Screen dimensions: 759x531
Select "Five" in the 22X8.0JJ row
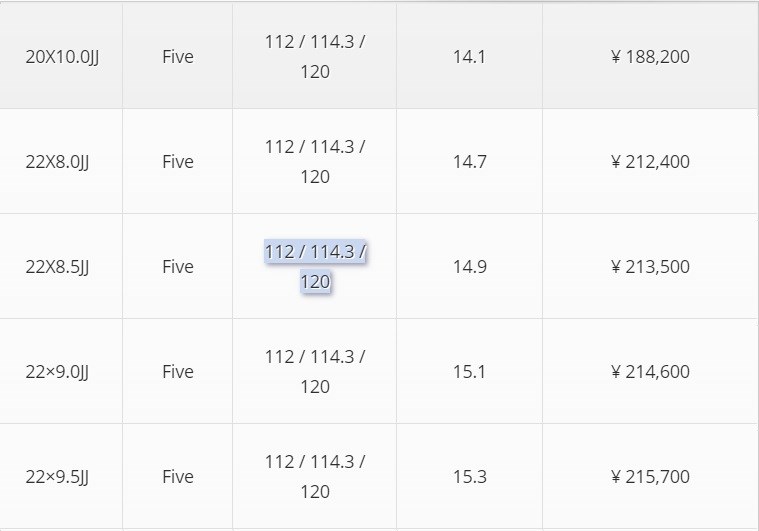(177, 162)
